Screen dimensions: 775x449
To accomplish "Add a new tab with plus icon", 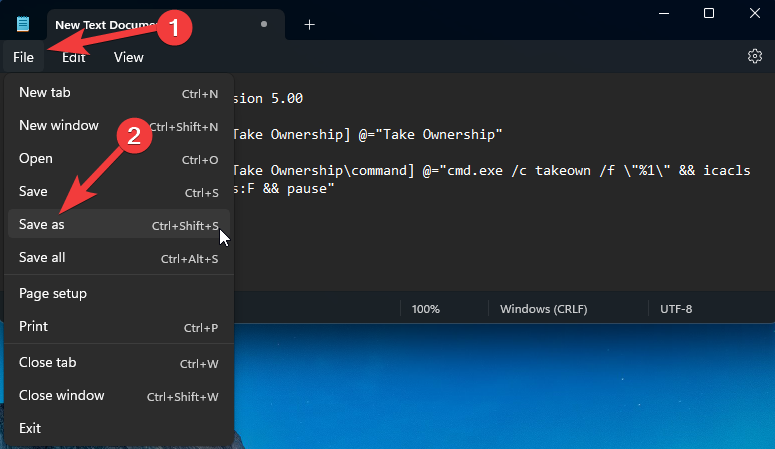I will coord(309,24).
